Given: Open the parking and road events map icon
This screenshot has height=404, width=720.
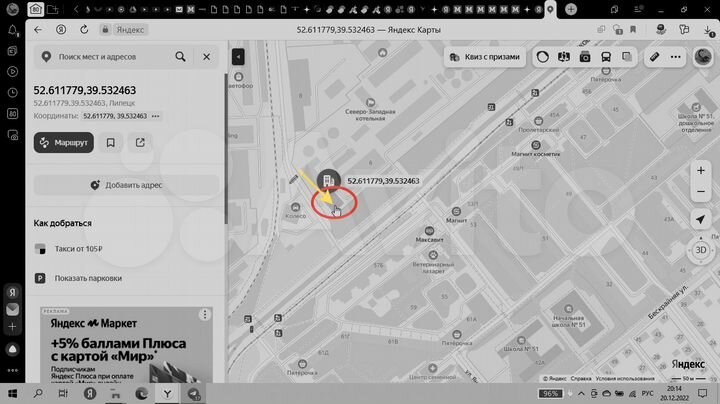Looking at the screenshot, I should pyautogui.click(x=564, y=57).
